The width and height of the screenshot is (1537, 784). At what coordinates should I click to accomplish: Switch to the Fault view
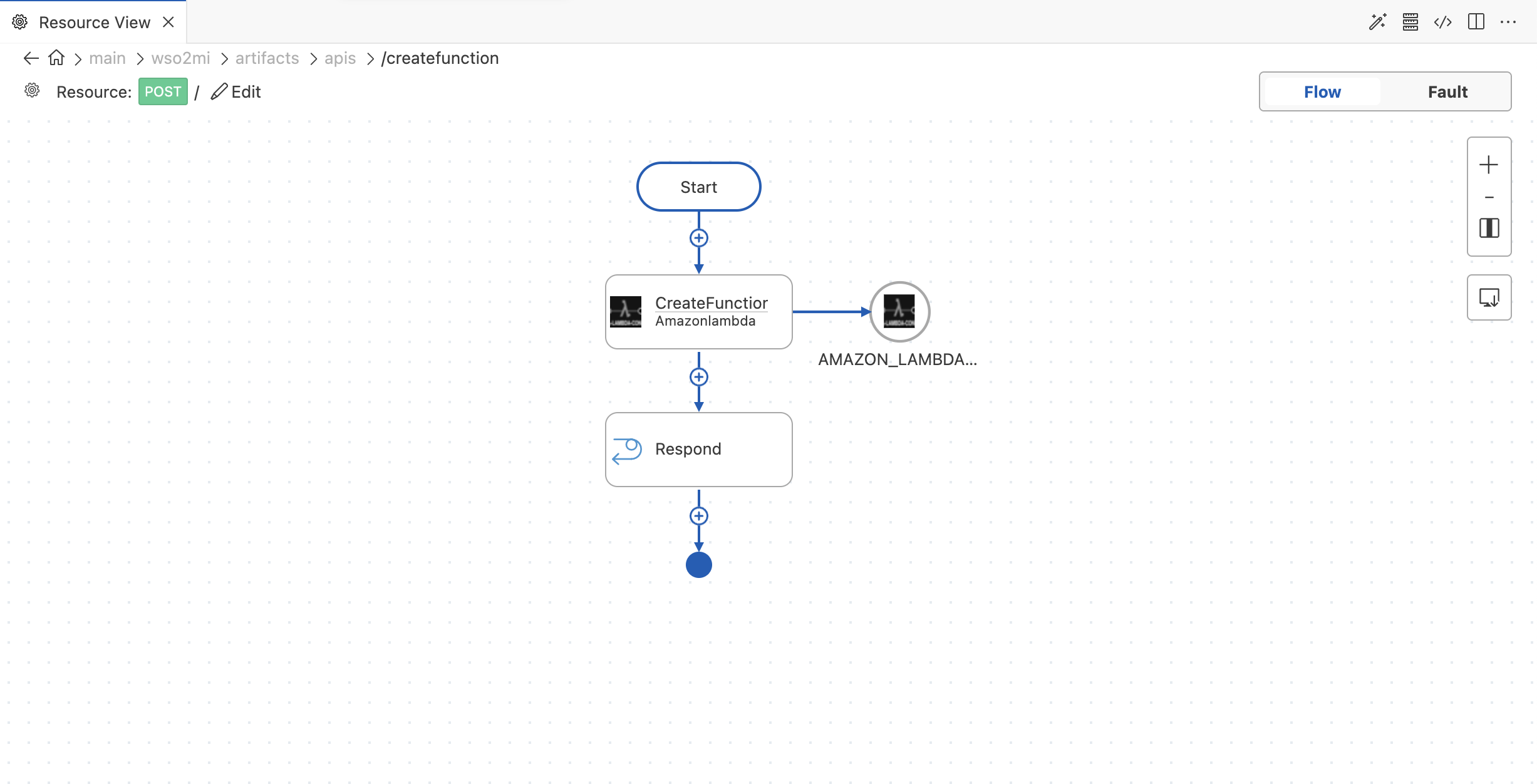click(x=1447, y=92)
